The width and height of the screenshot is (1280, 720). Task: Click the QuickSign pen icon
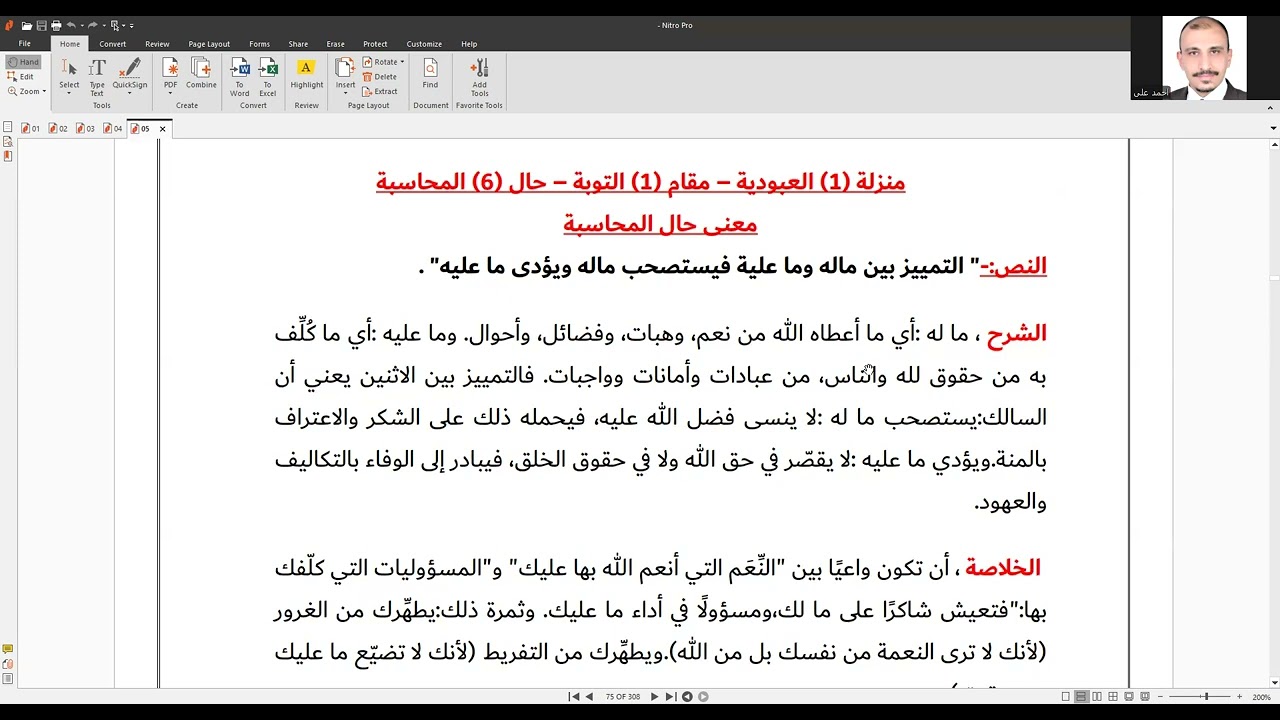click(130, 68)
